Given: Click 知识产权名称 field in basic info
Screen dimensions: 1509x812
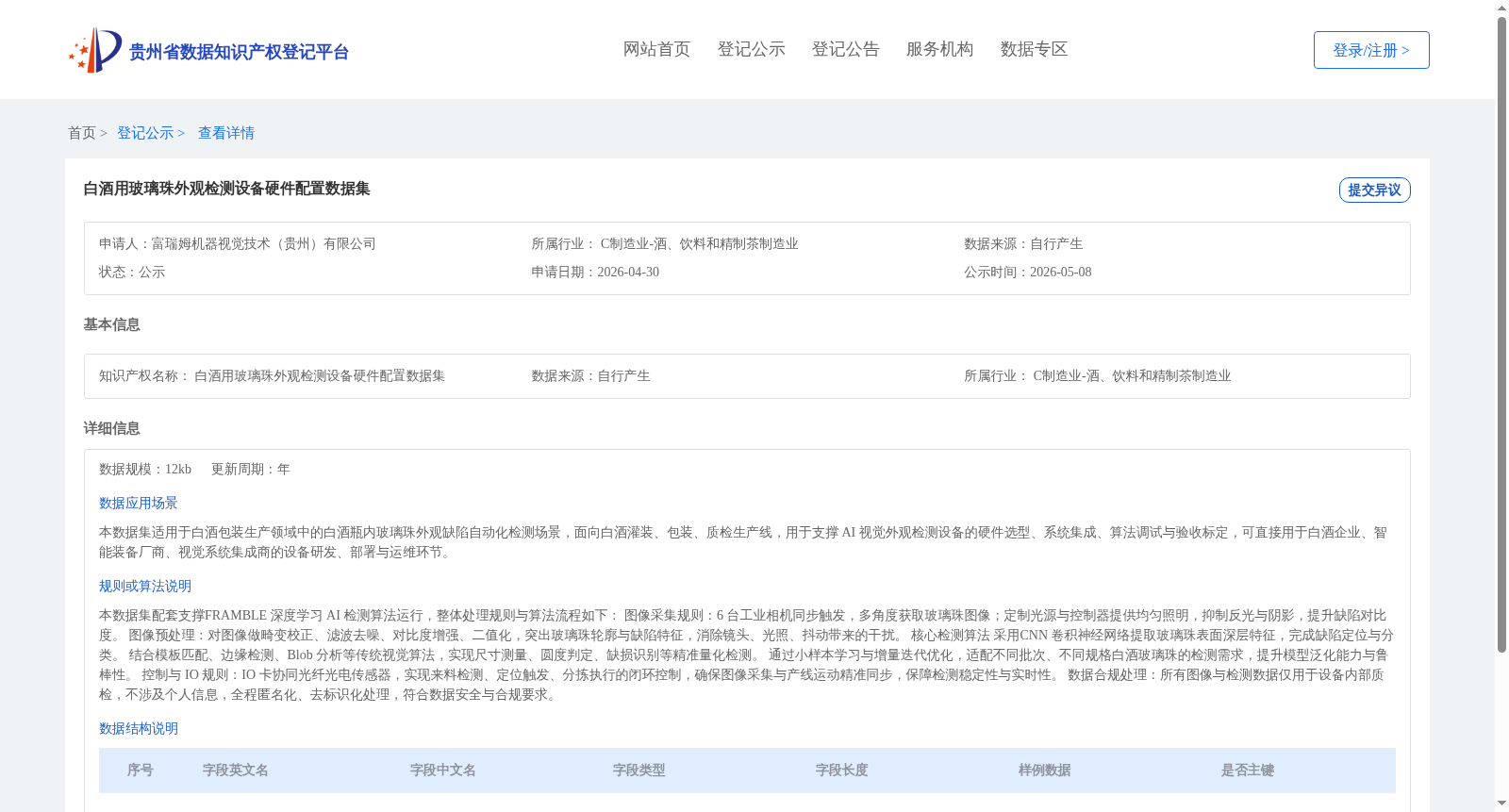Looking at the screenshot, I should coord(272,375).
